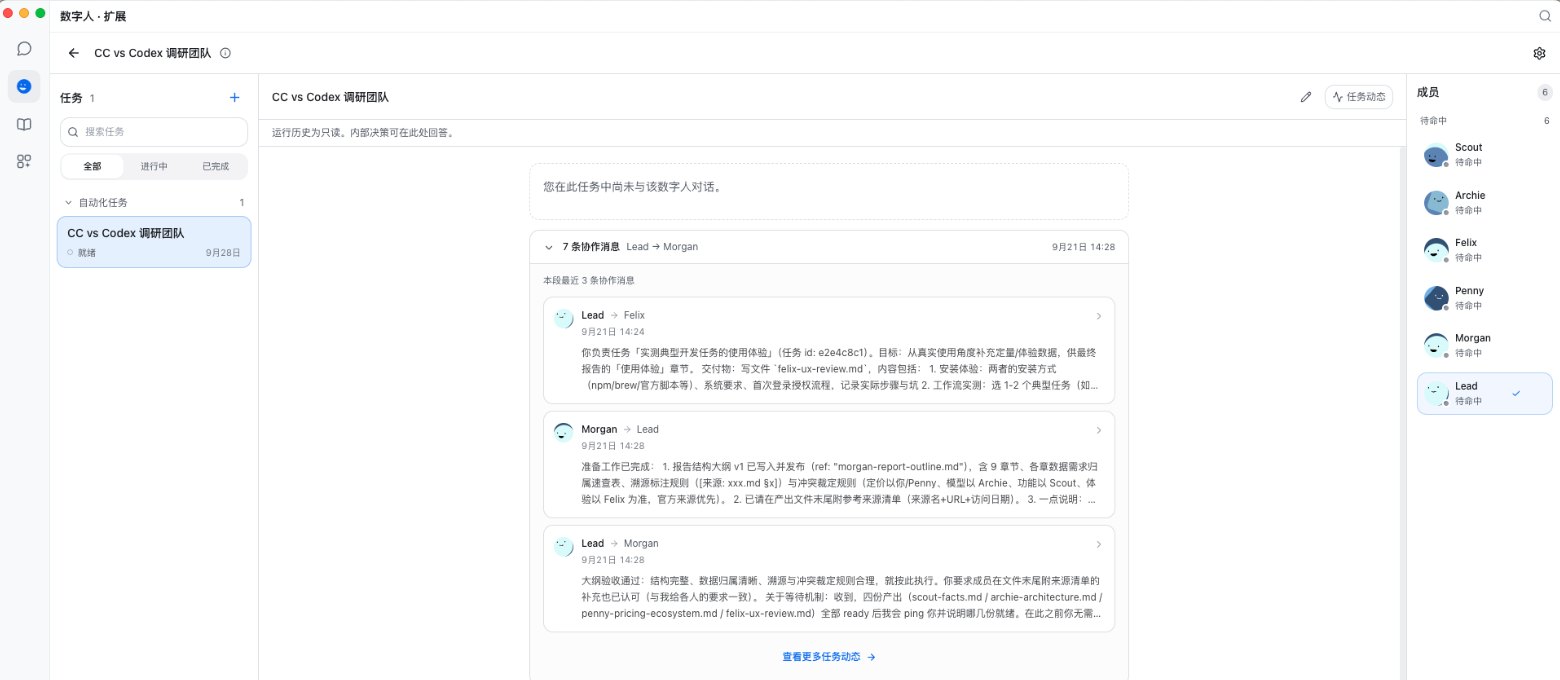
Task: Click the checkmark on Lead member
Action: pyautogui.click(x=1516, y=393)
